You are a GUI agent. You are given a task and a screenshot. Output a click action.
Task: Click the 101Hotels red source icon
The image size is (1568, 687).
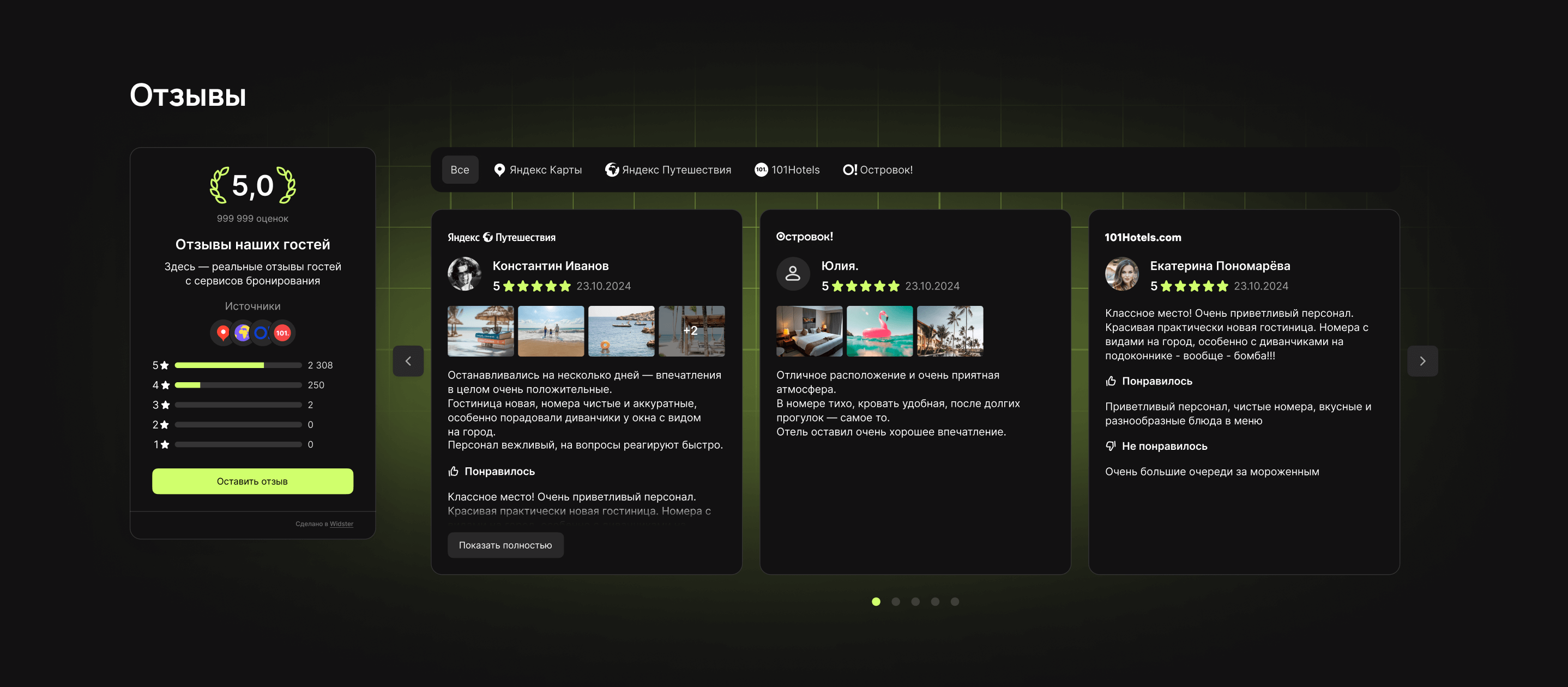(282, 333)
